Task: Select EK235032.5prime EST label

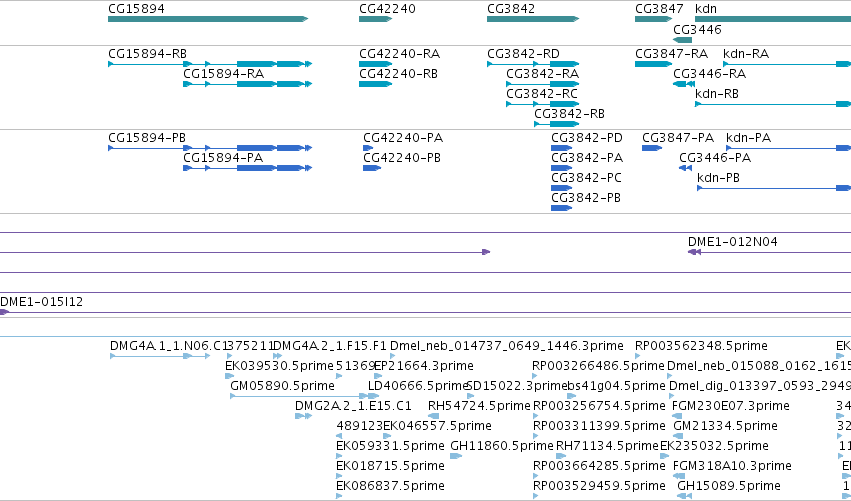Action: tap(714, 446)
